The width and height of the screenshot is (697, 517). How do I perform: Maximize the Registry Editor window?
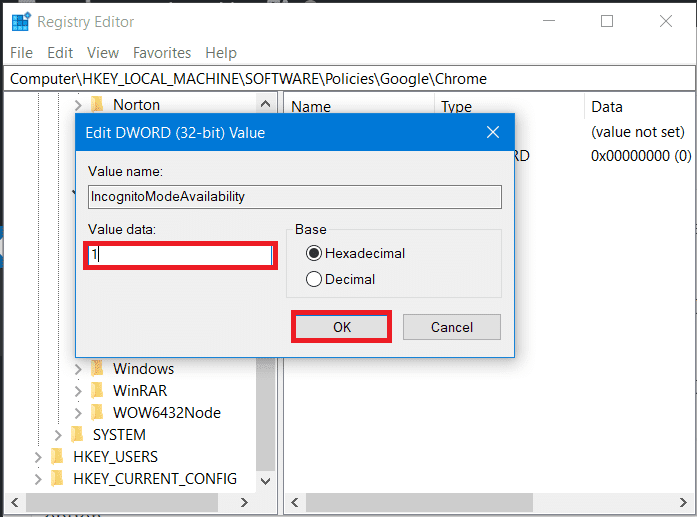click(x=607, y=21)
